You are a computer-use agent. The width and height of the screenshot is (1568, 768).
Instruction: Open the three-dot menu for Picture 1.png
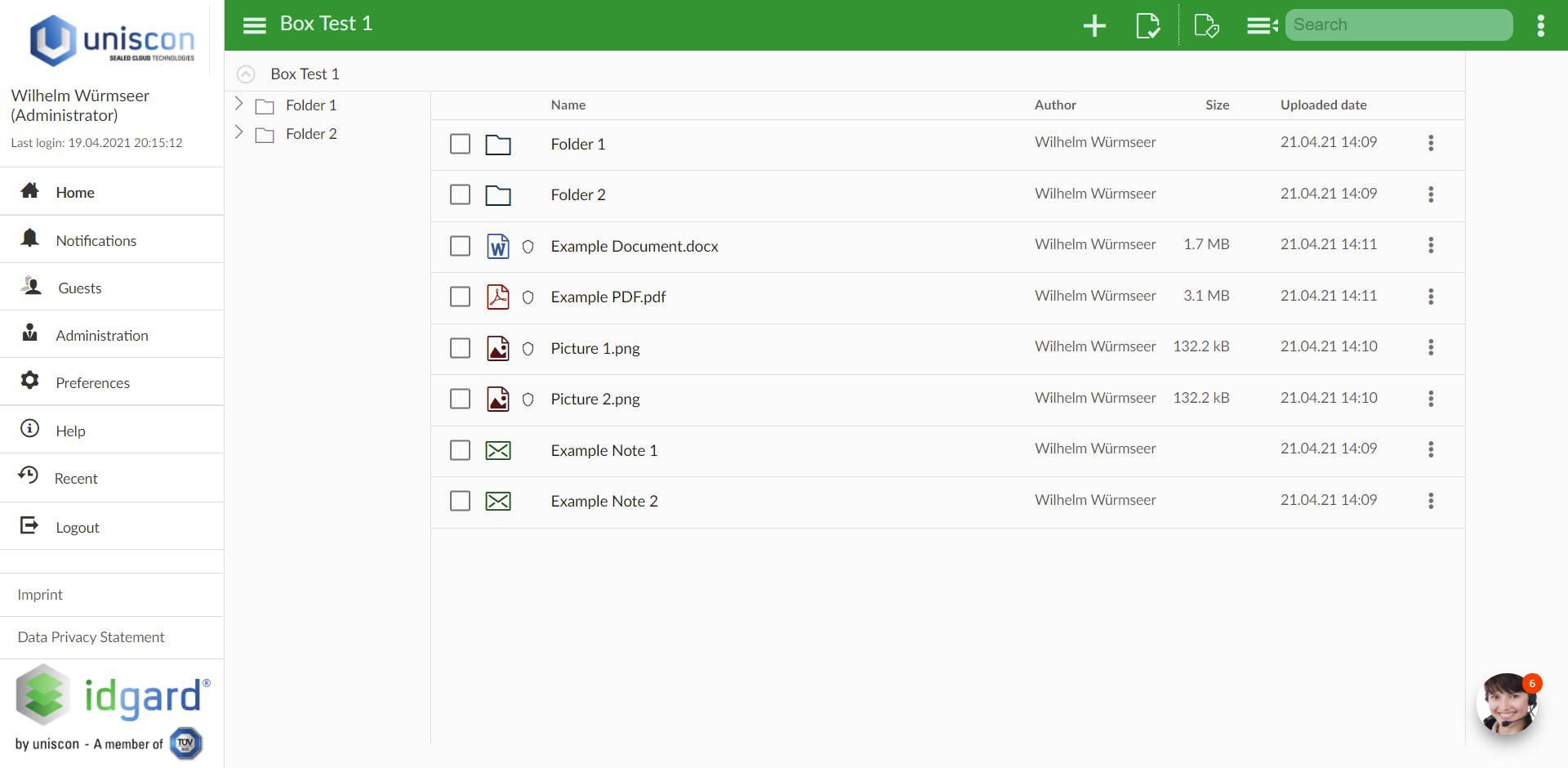point(1431,347)
